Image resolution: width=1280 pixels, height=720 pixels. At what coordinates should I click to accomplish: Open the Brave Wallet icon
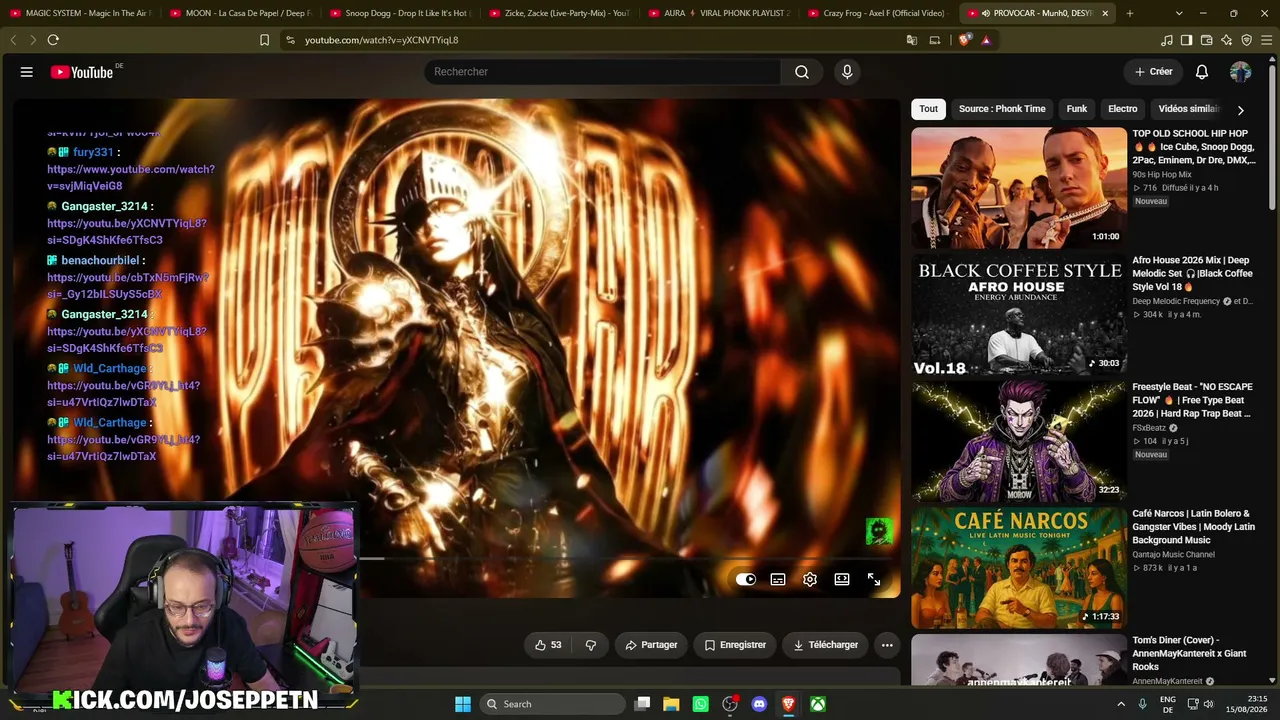point(1206,40)
